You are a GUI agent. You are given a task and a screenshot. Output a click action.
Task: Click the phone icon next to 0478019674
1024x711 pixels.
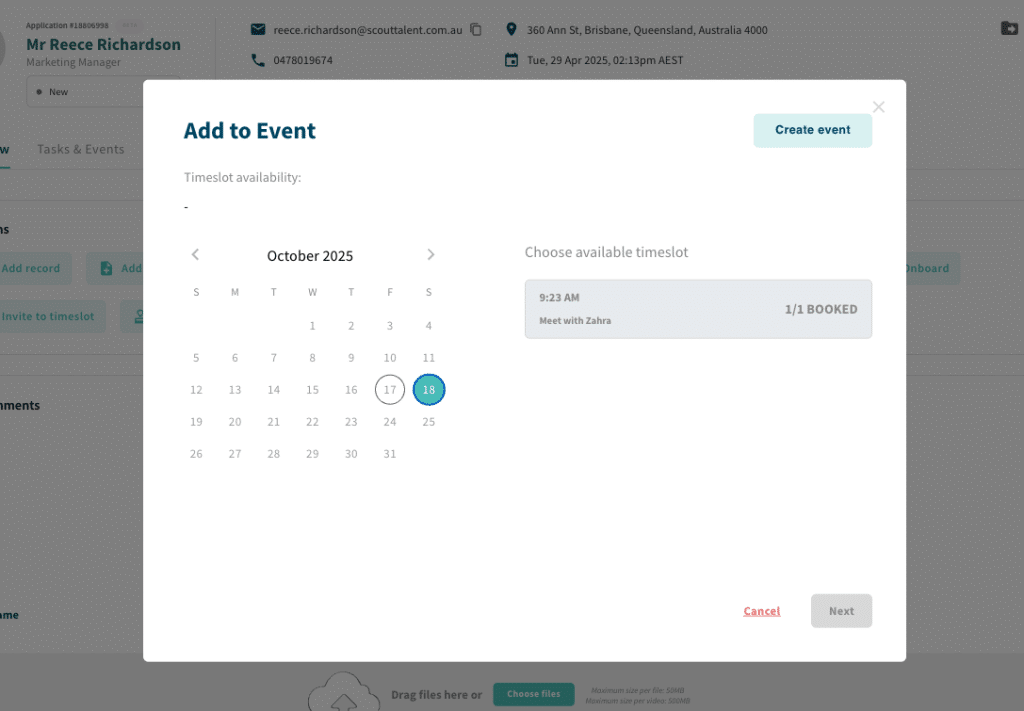pyautogui.click(x=258, y=60)
